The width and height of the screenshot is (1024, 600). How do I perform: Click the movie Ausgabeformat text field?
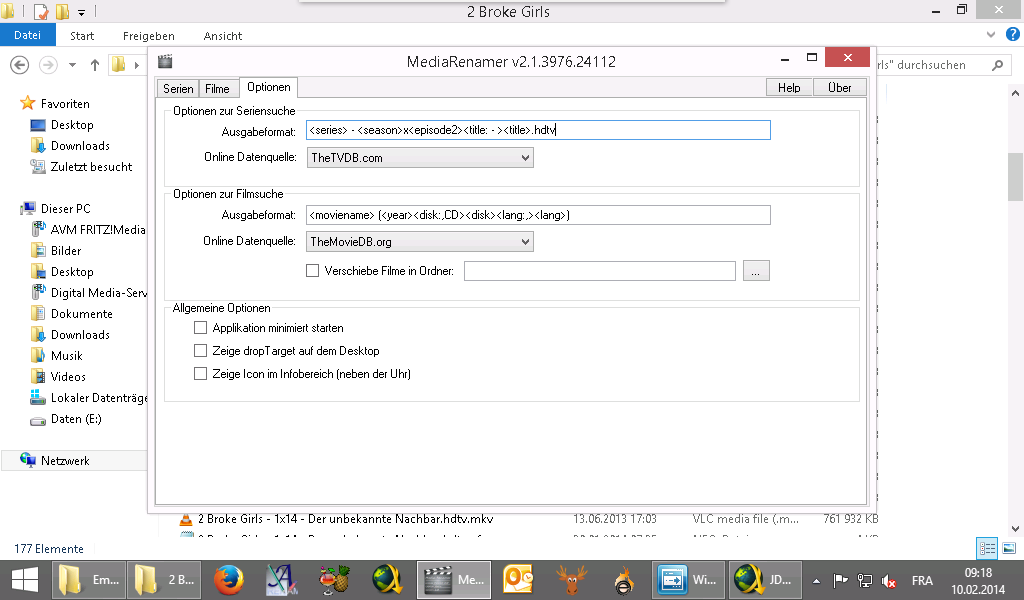pyautogui.click(x=538, y=215)
